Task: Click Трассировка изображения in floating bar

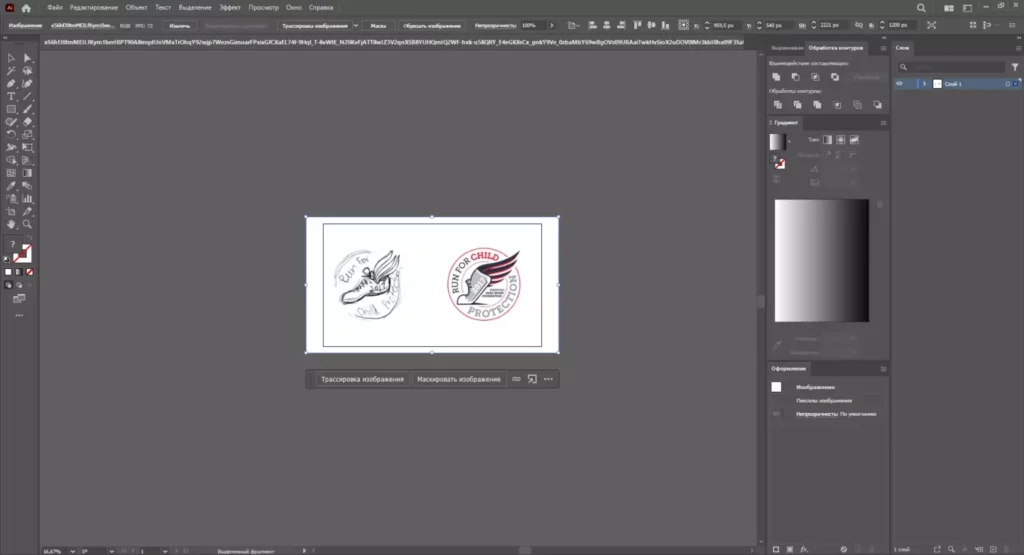Action: pos(362,379)
